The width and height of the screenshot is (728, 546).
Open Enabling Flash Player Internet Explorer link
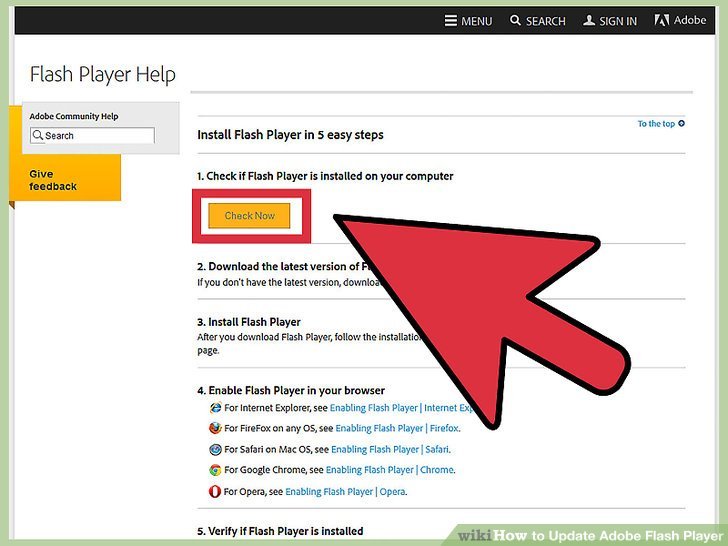tap(401, 408)
